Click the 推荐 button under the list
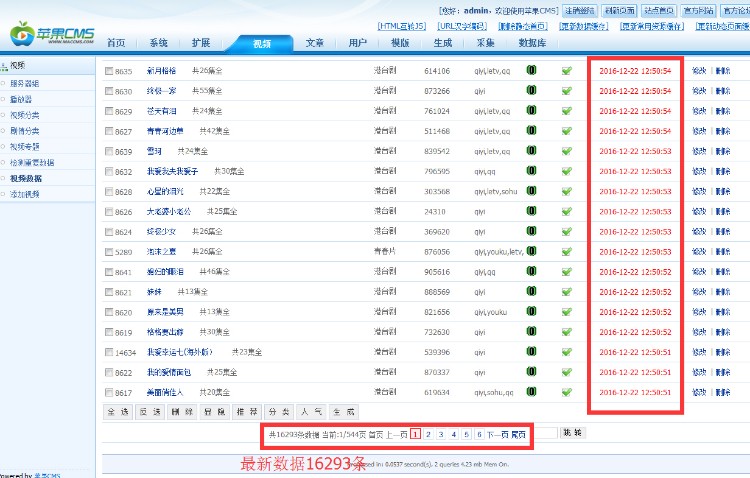This screenshot has width=750, height=478. 247,412
